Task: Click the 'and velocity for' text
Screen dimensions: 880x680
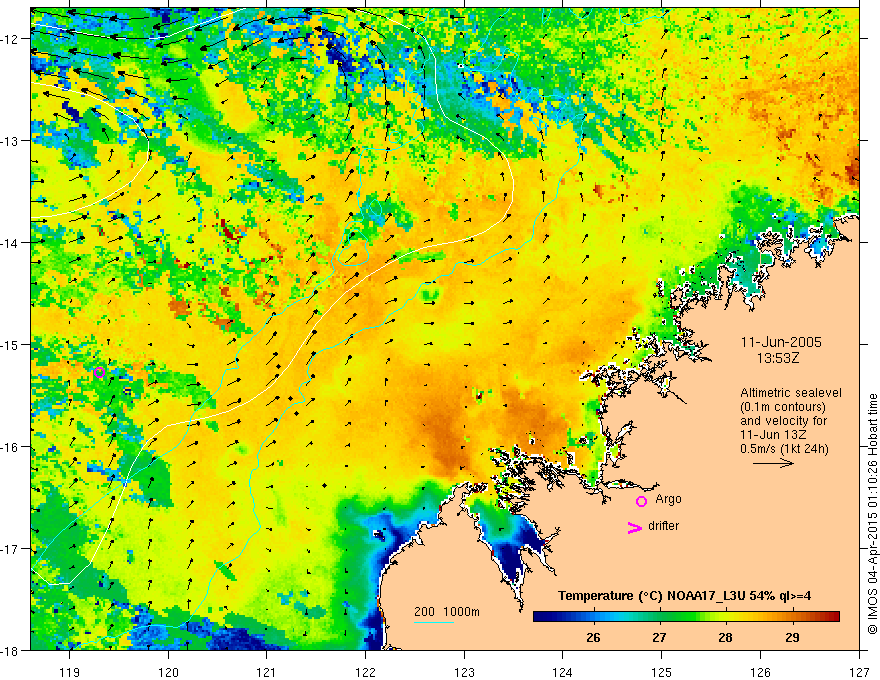Action: pyautogui.click(x=783, y=421)
